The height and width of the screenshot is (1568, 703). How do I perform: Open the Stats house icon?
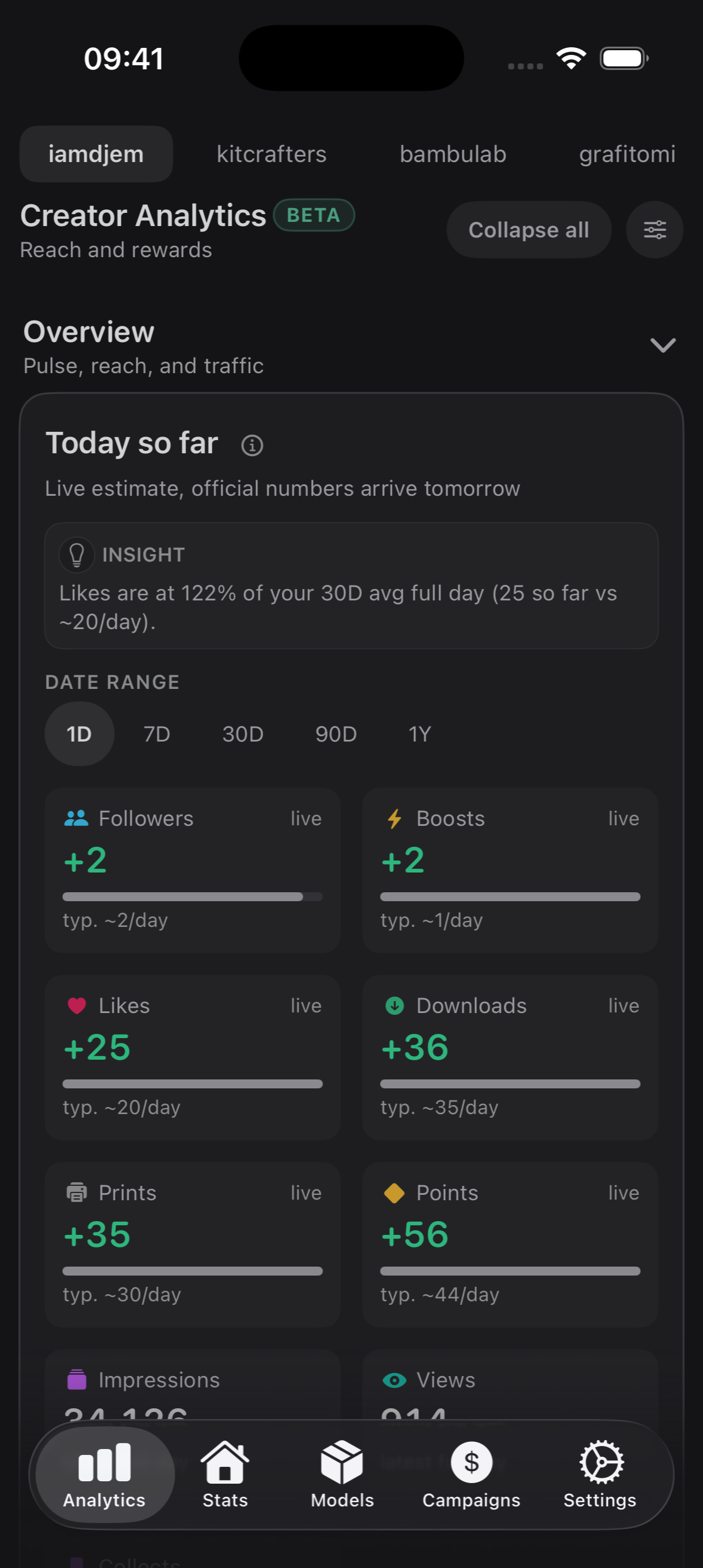[225, 1462]
